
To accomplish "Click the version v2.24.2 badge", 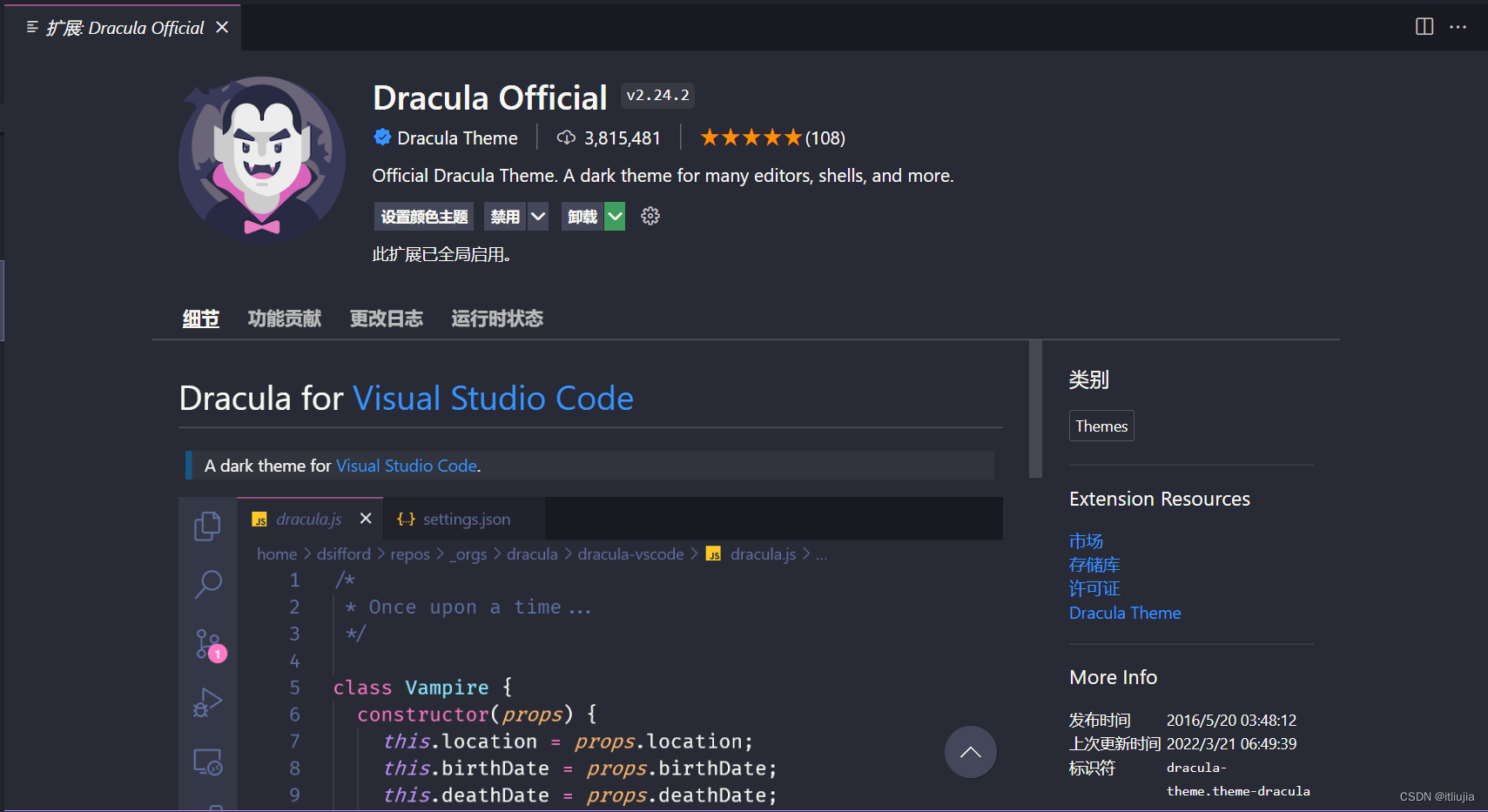I will 658,95.
